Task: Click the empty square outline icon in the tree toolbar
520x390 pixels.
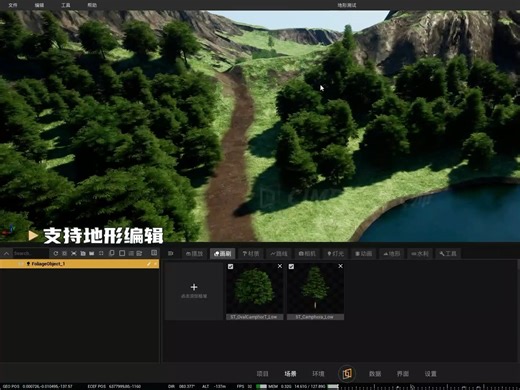Action: point(122,253)
